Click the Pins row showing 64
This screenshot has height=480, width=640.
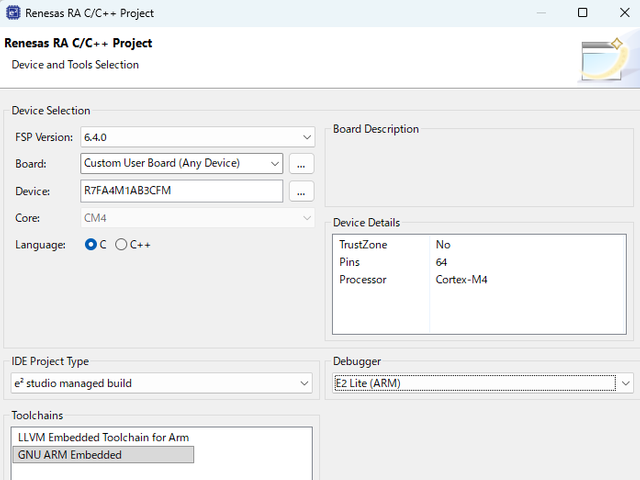click(x=479, y=262)
